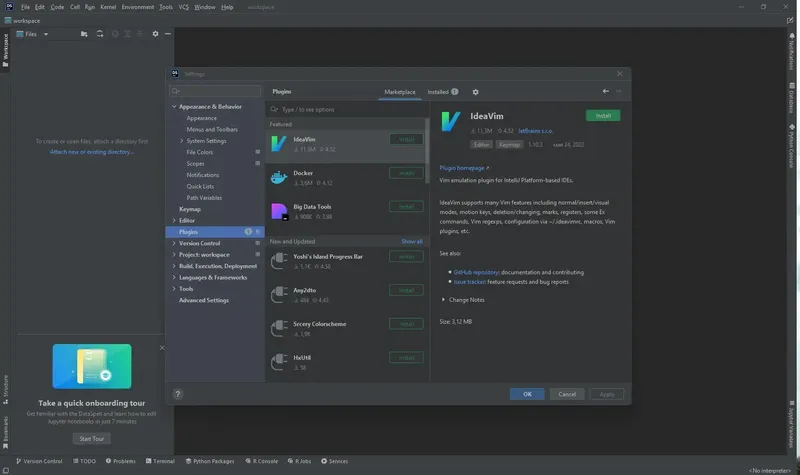The height and width of the screenshot is (475, 800).
Task: Open the Kernel menu
Action: tap(108, 7)
